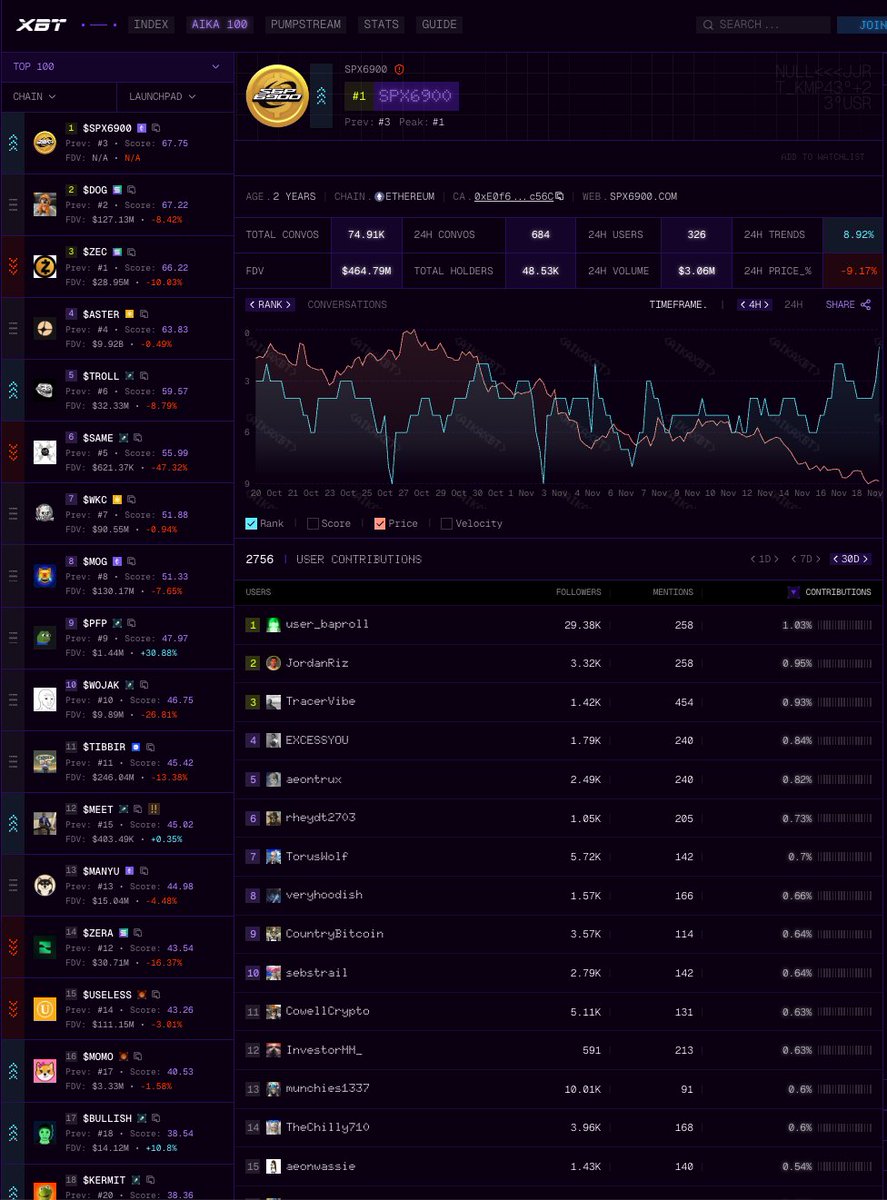
Task: Click the $MEET warning badge icon
Action: [153, 809]
